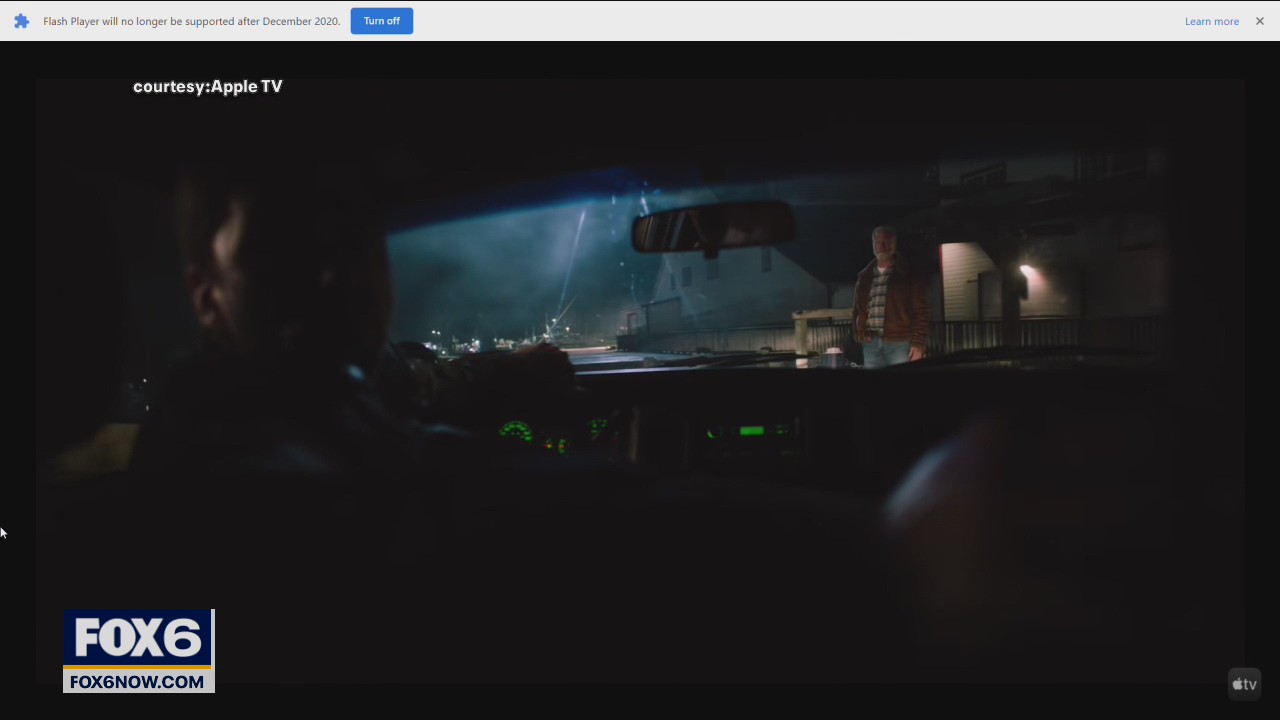Dismiss the Flash Player notification bar
Image resolution: width=1280 pixels, height=720 pixels.
1259,21
